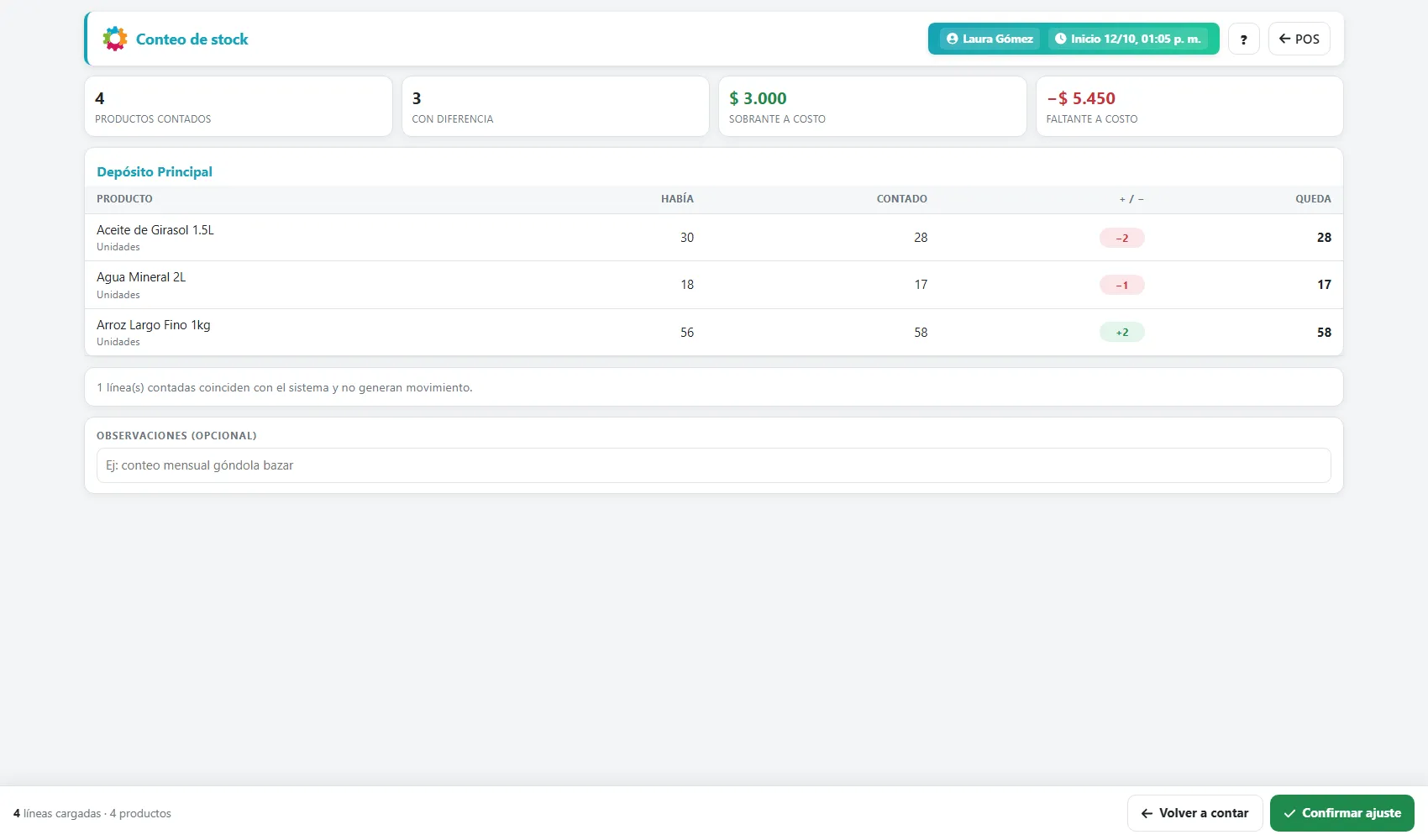
Task: Confirm the adjustment with Confirmar ajuste
Action: 1341,813
